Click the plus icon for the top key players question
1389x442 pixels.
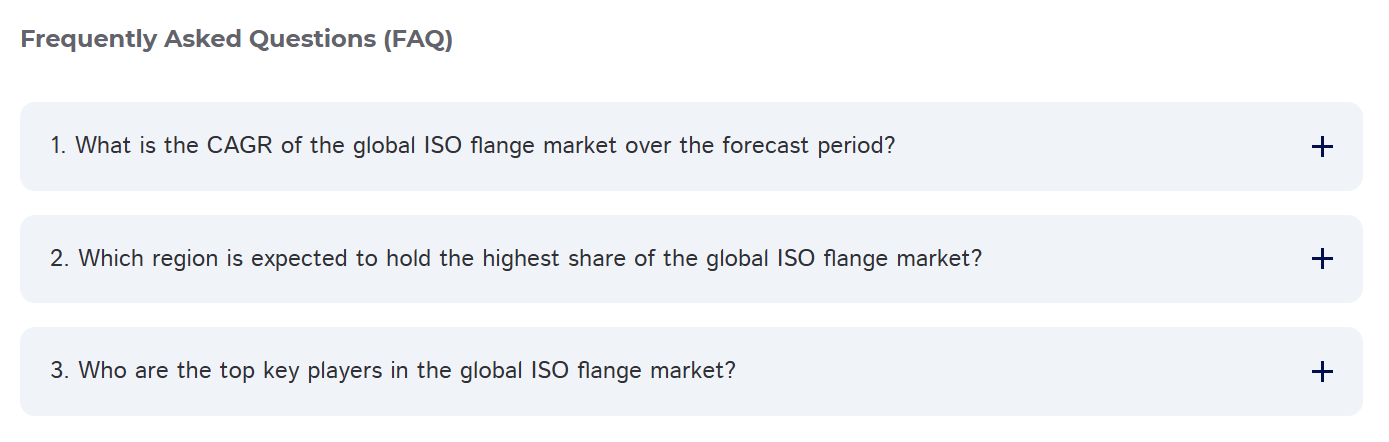(x=1321, y=372)
